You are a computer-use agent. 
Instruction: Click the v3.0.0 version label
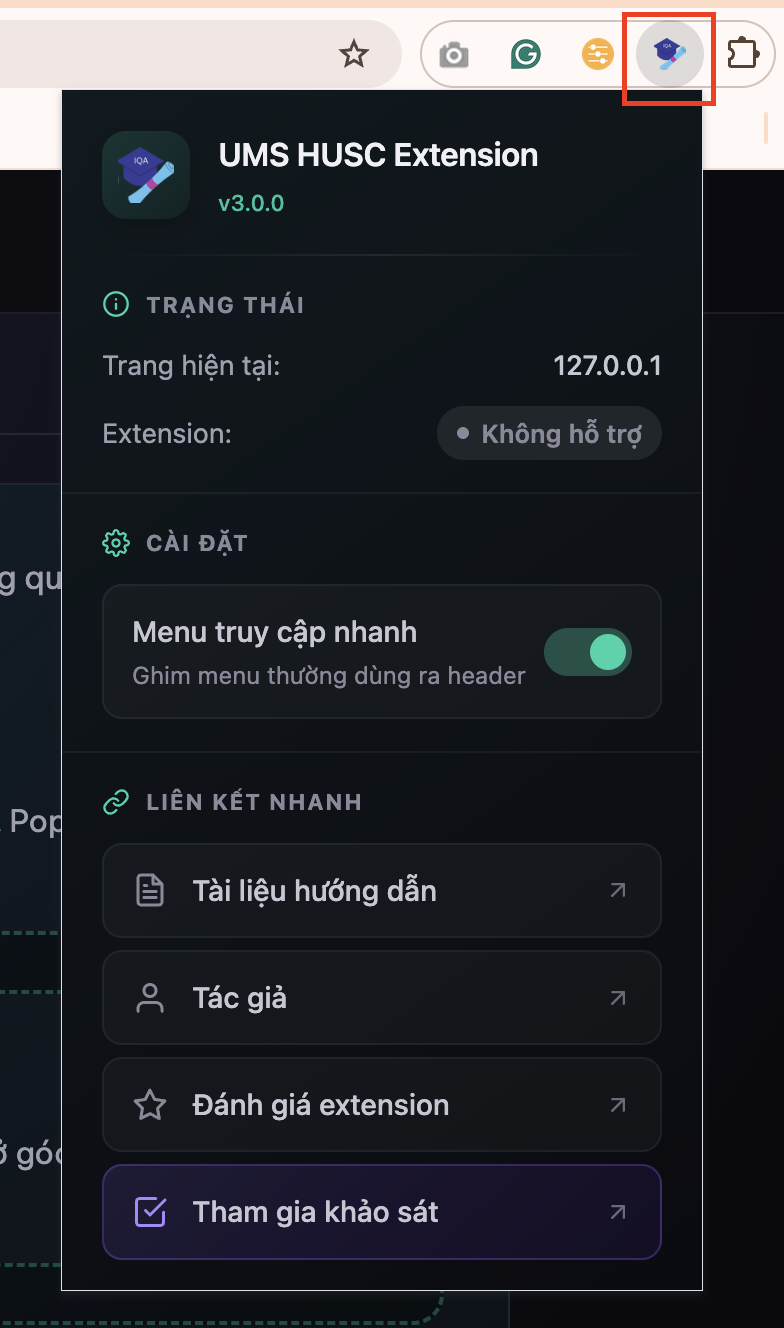(x=251, y=203)
